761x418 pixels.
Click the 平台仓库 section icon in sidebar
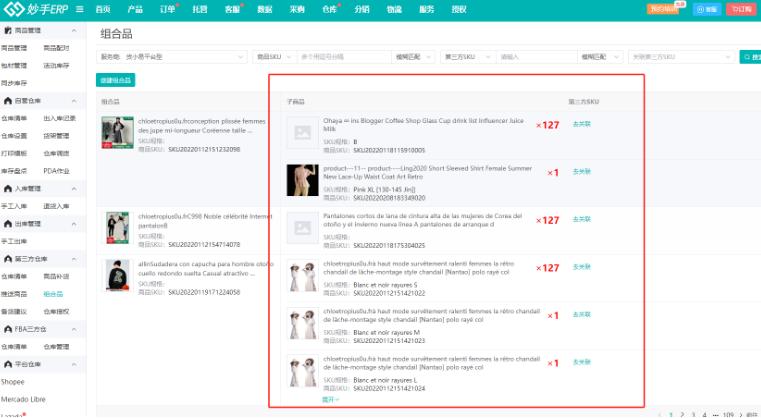coord(8,363)
